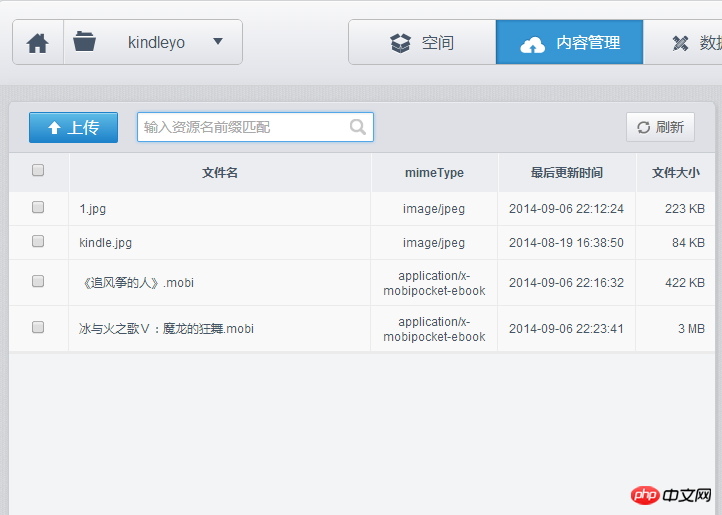The image size is (722, 515).
Task: Check the box for kindle.jpg
Action: 38,241
